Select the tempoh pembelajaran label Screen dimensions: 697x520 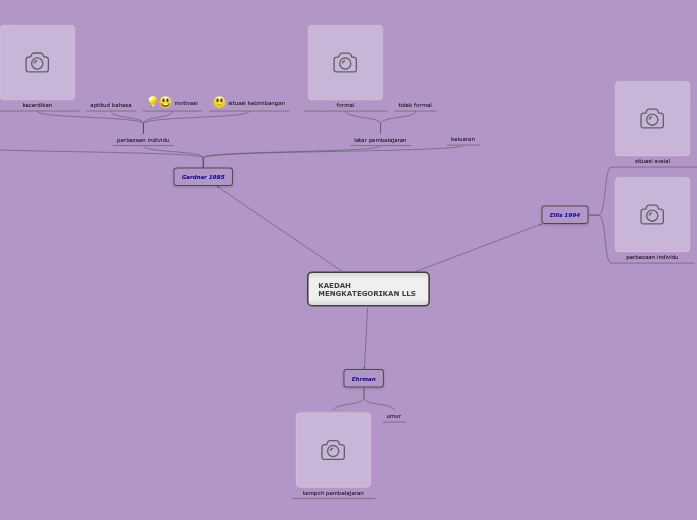[333, 493]
